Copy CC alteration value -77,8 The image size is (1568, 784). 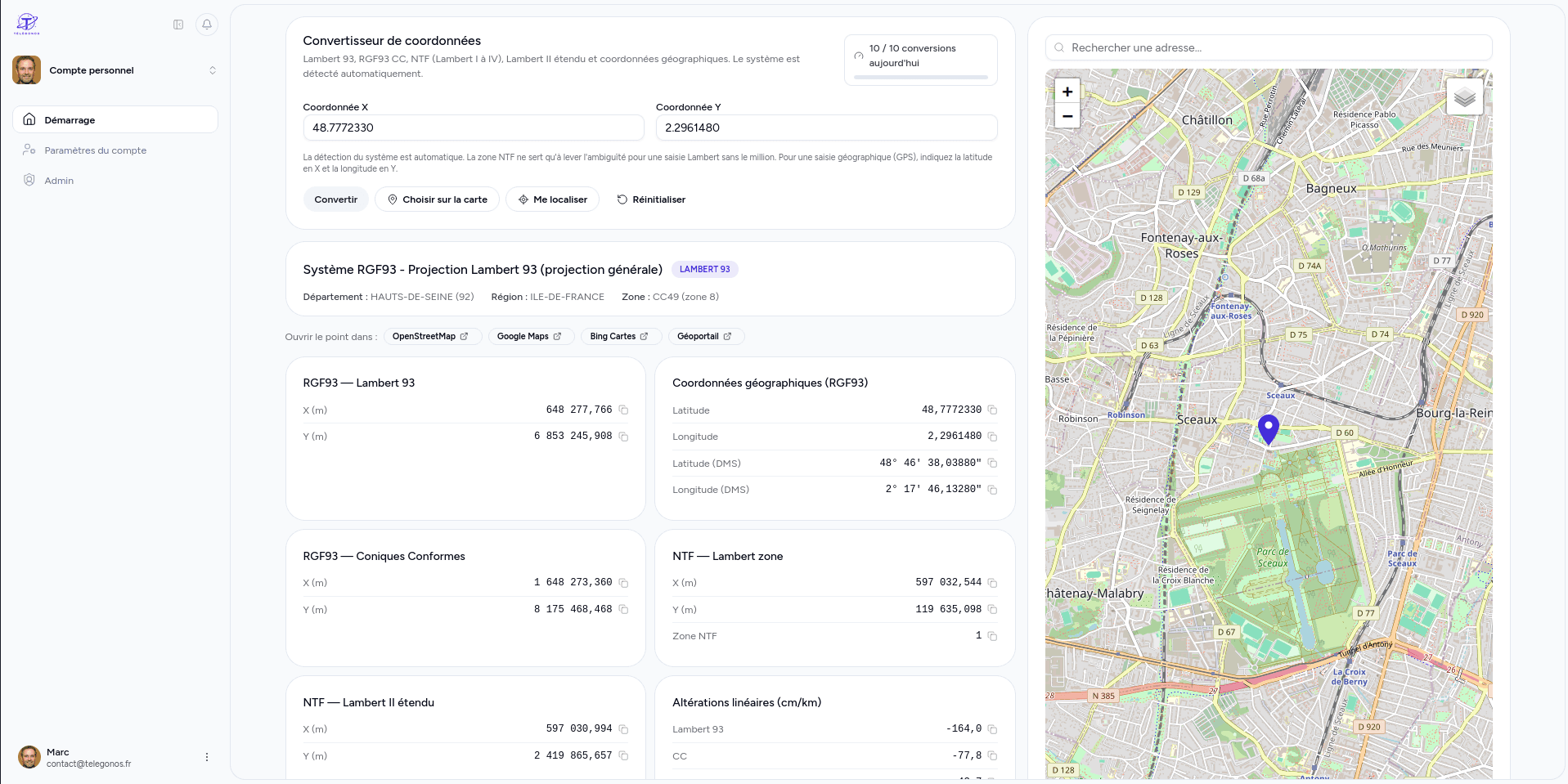click(992, 755)
